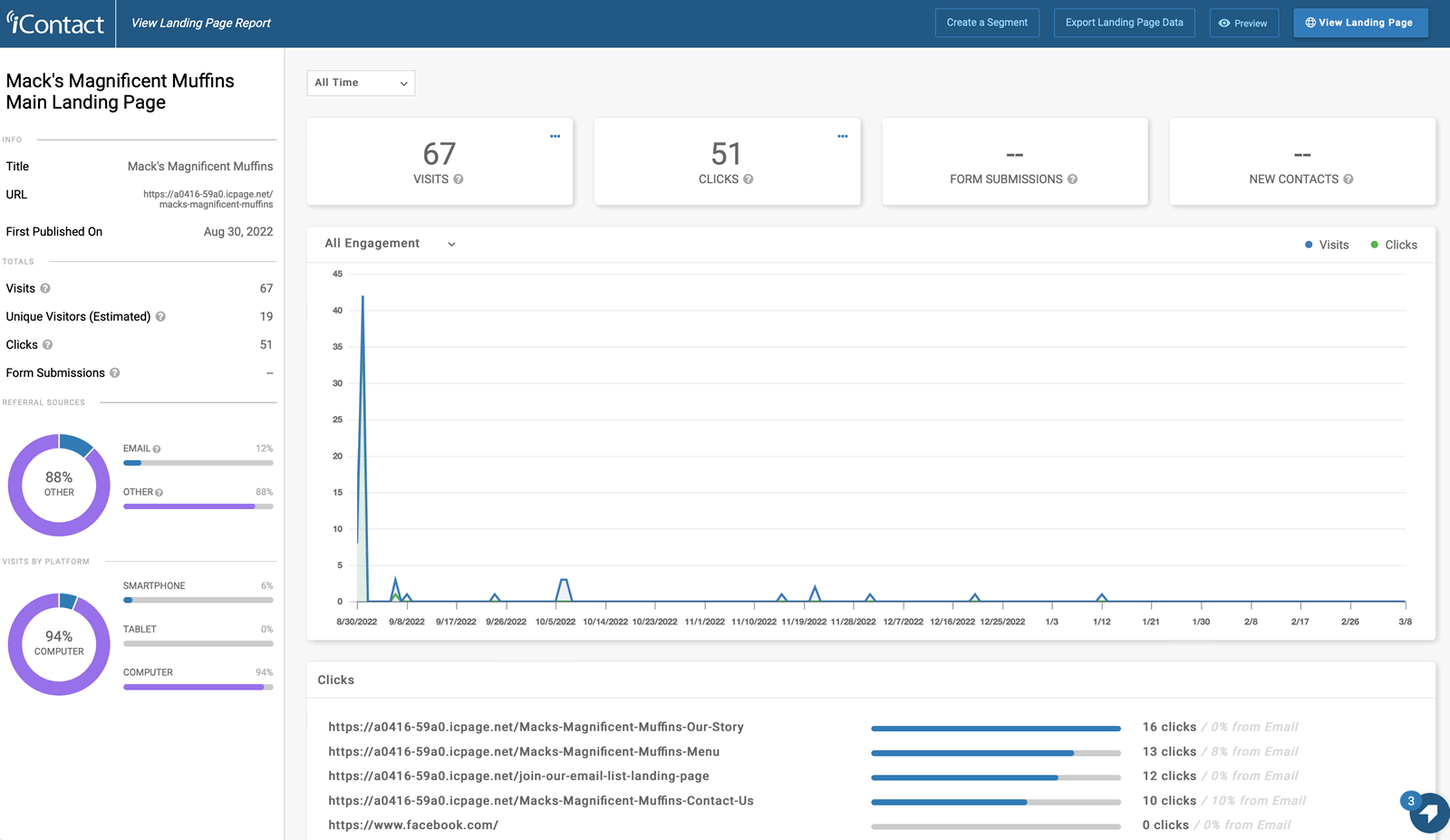The width and height of the screenshot is (1450, 840).
Task: Click the 94% COMPUTER platform donut chart
Action: (59, 644)
